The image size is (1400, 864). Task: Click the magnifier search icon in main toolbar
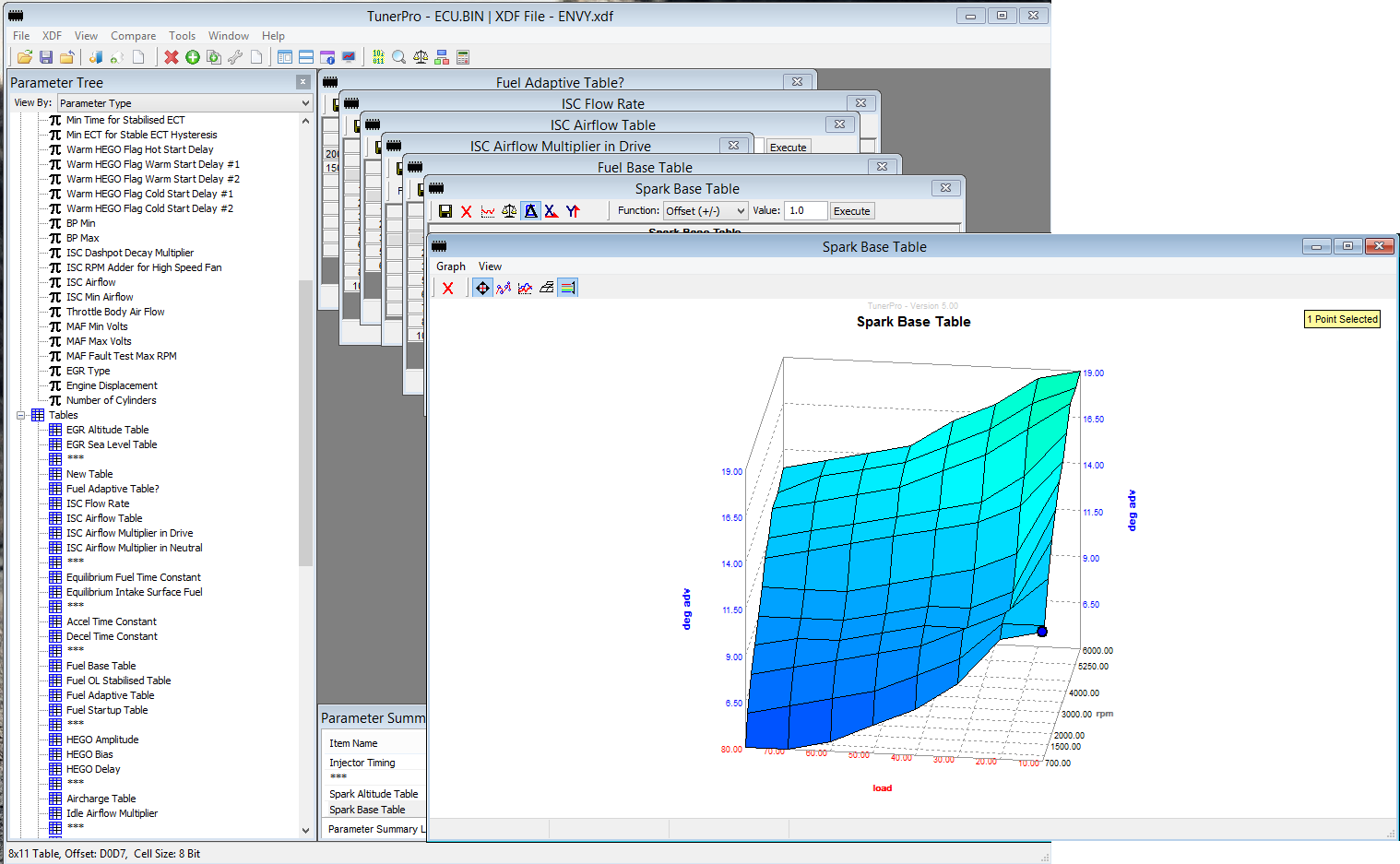click(x=399, y=57)
